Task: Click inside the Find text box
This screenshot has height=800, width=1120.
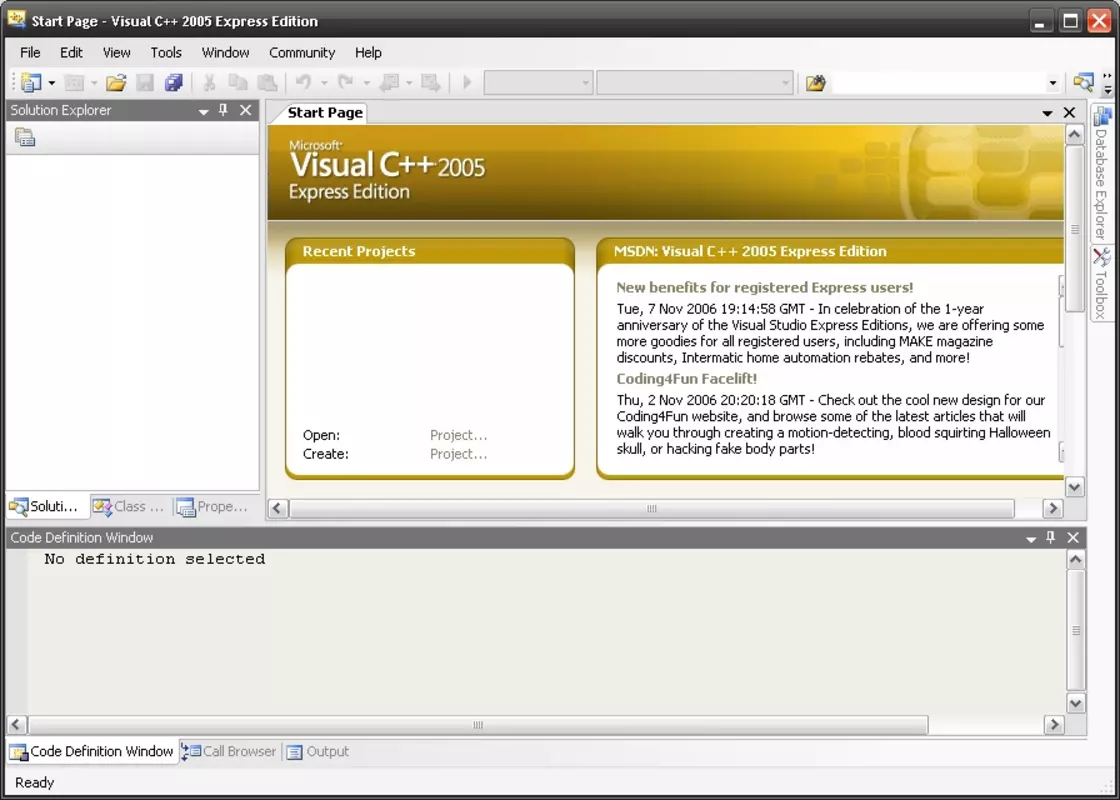Action: (938, 83)
